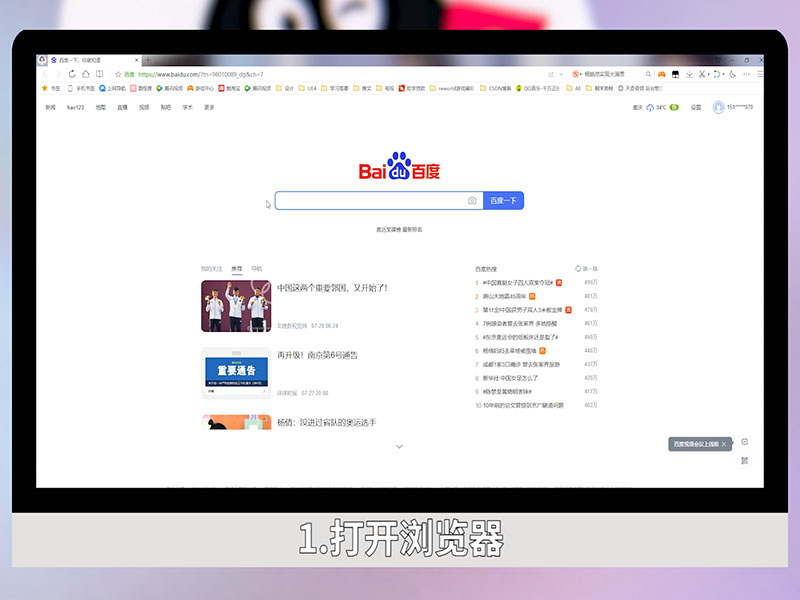Click the 百度一下 search button
800x600 pixels.
click(x=504, y=201)
